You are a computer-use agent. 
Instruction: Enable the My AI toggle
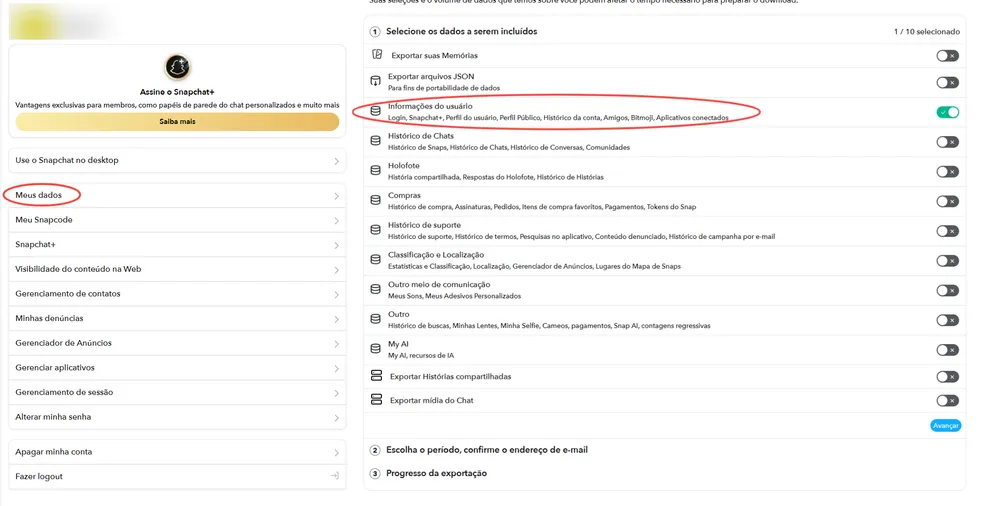point(947,350)
